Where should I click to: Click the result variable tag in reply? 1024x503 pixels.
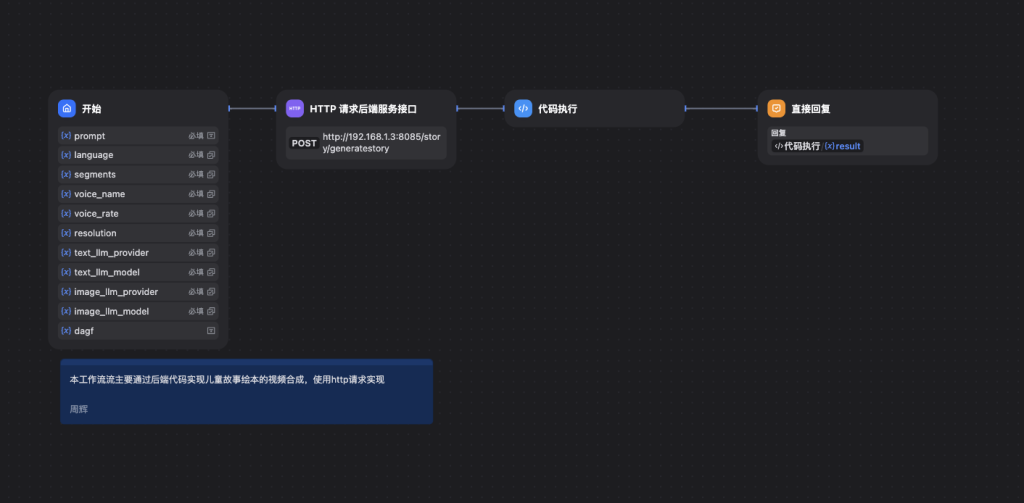coord(843,146)
